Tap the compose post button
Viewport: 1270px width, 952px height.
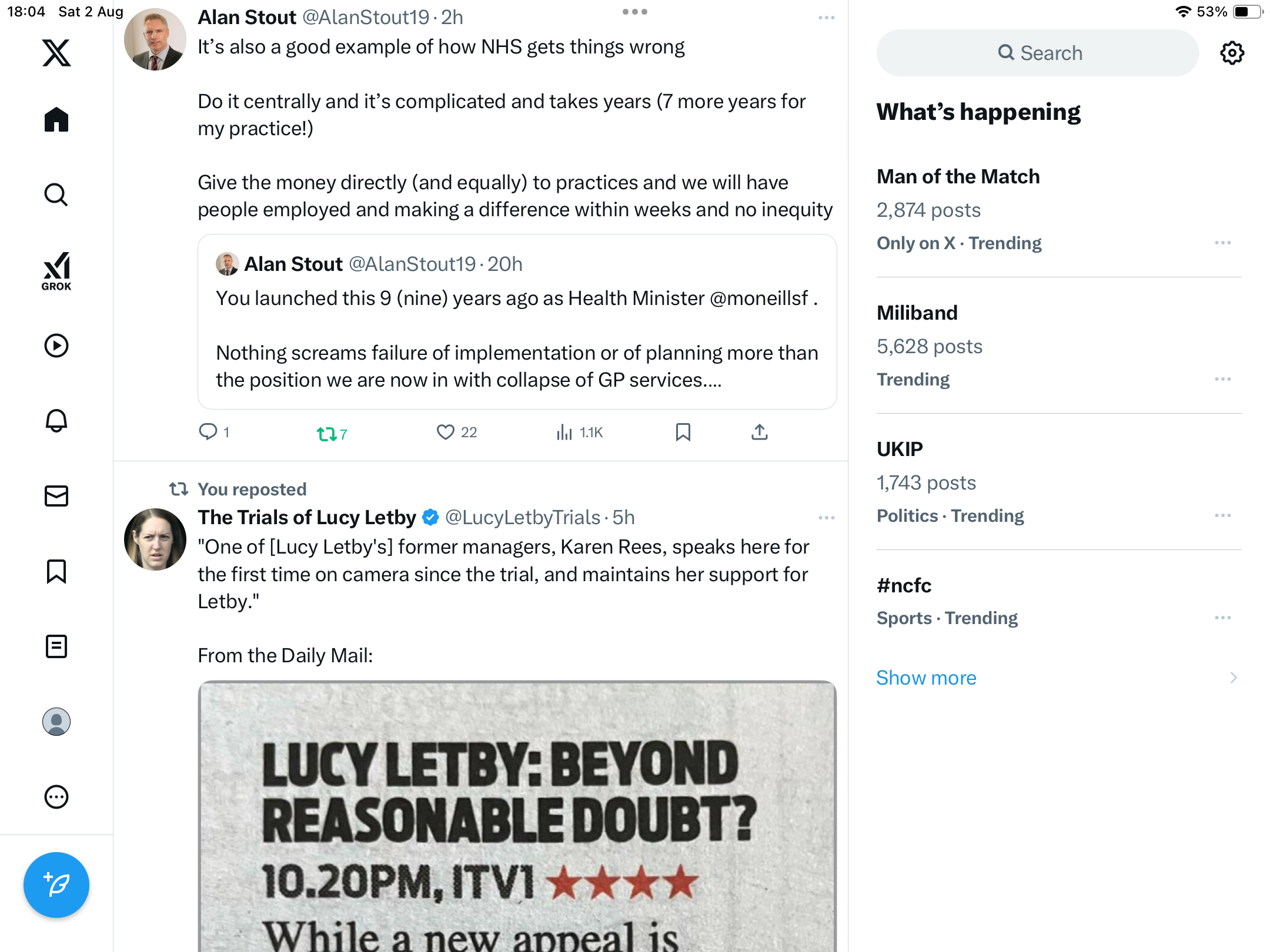pyautogui.click(x=56, y=885)
